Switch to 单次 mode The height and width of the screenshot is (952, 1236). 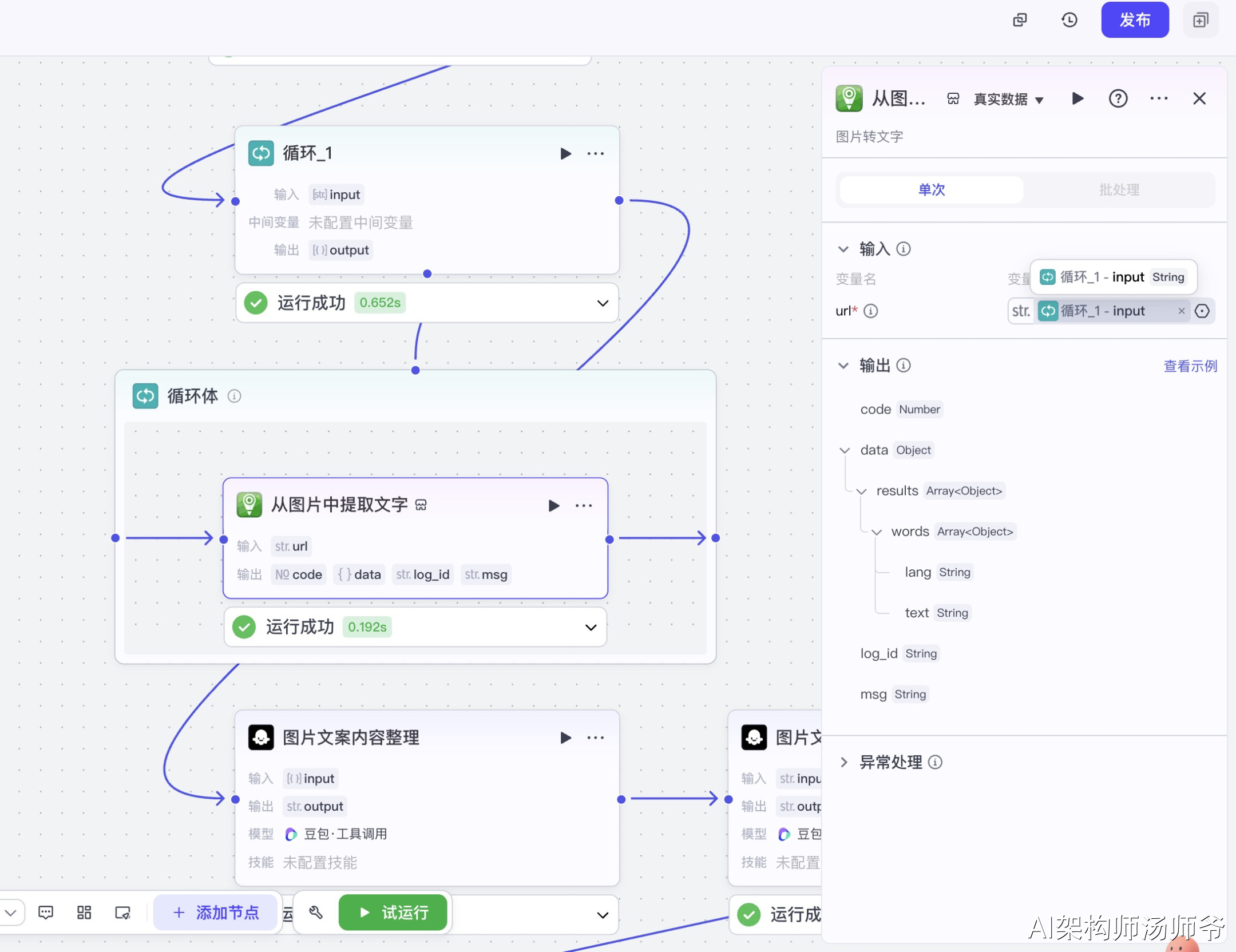(x=931, y=190)
